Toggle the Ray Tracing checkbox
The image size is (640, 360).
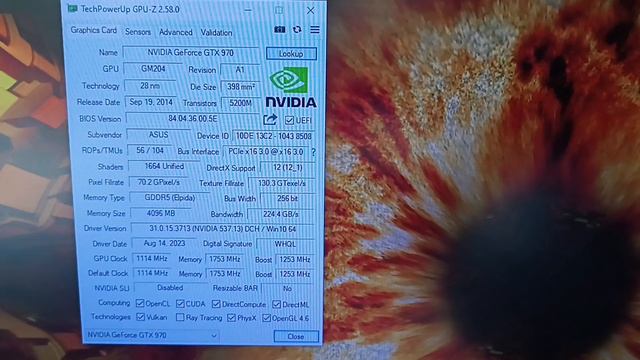tap(180, 317)
